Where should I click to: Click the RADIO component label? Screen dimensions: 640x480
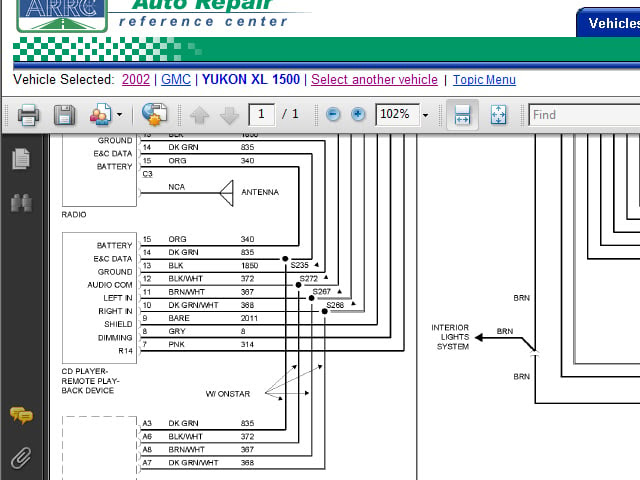point(74,214)
